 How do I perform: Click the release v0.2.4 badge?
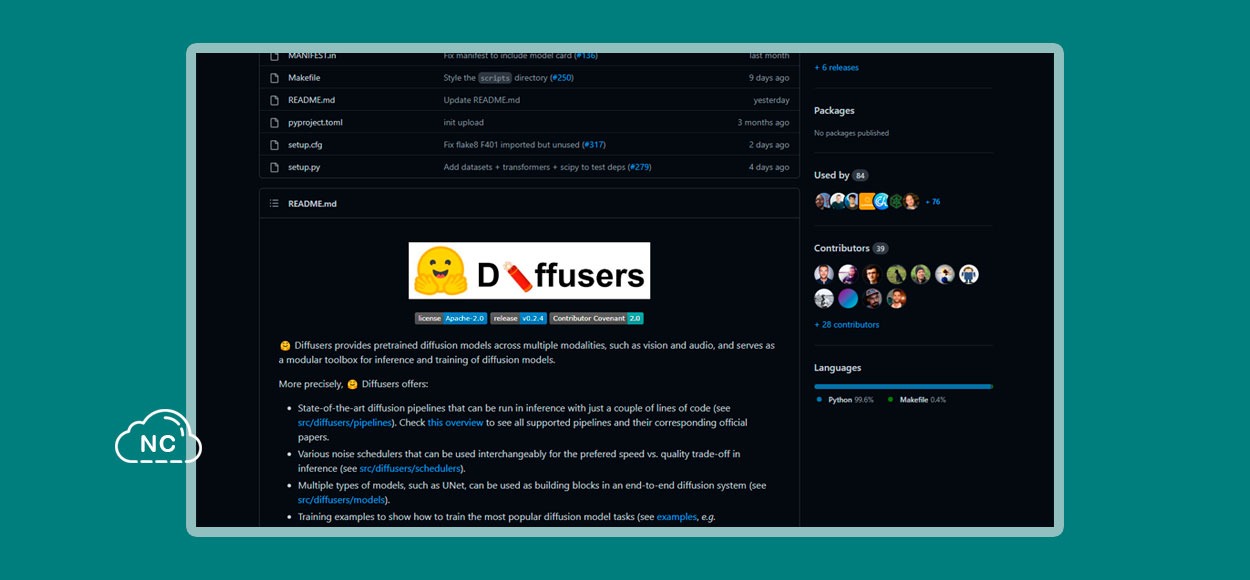519,318
